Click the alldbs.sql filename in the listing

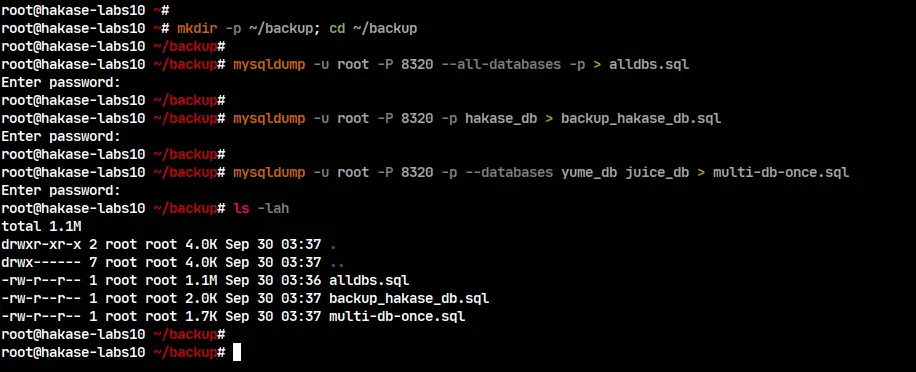369,280
